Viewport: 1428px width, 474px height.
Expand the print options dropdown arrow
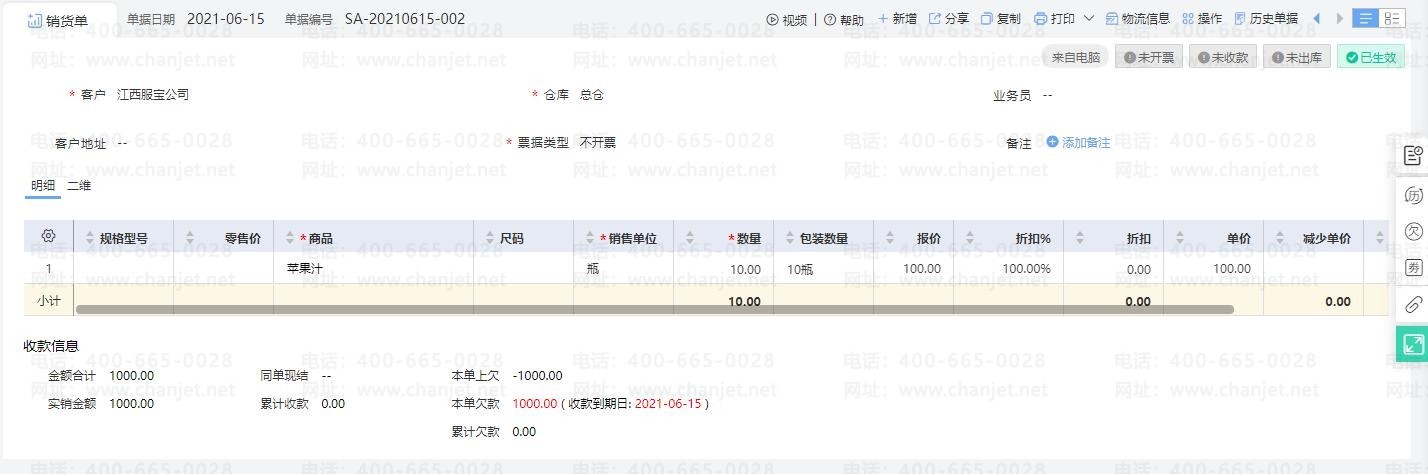point(1089,19)
